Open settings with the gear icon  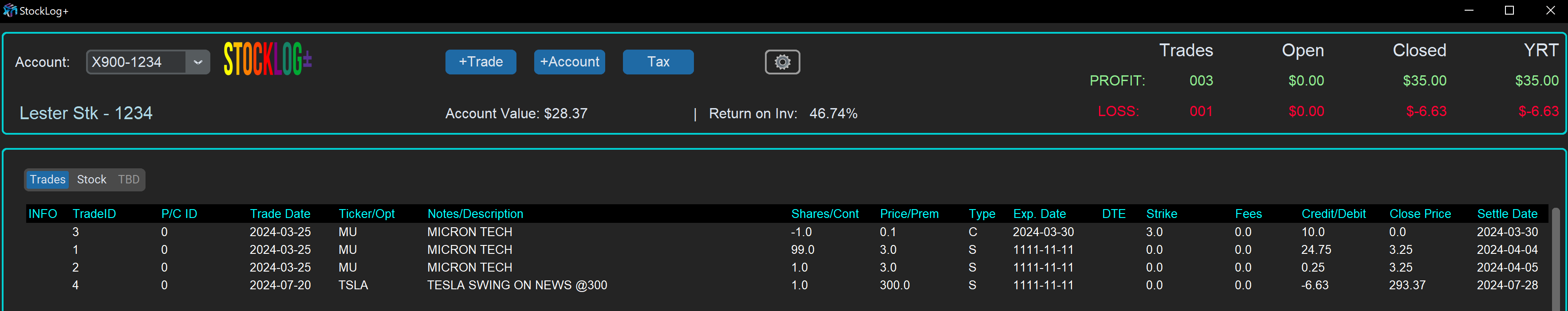[782, 62]
